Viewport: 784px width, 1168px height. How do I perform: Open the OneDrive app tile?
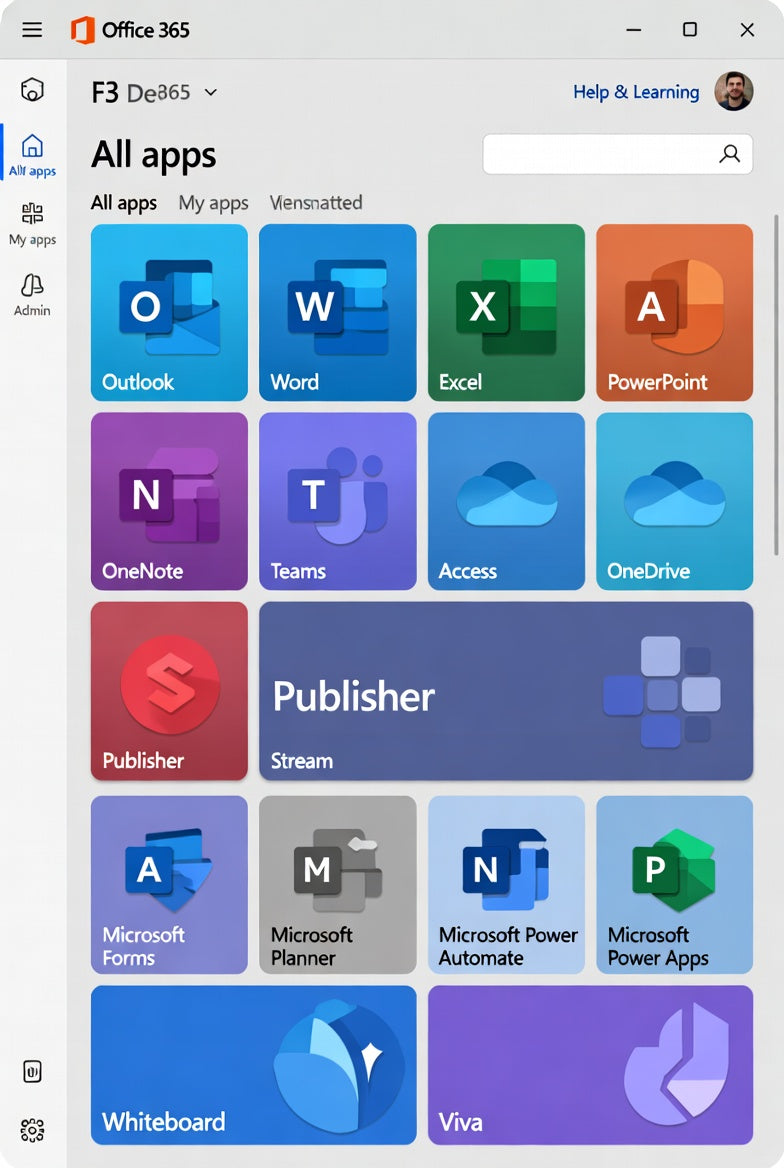pyautogui.click(x=674, y=501)
